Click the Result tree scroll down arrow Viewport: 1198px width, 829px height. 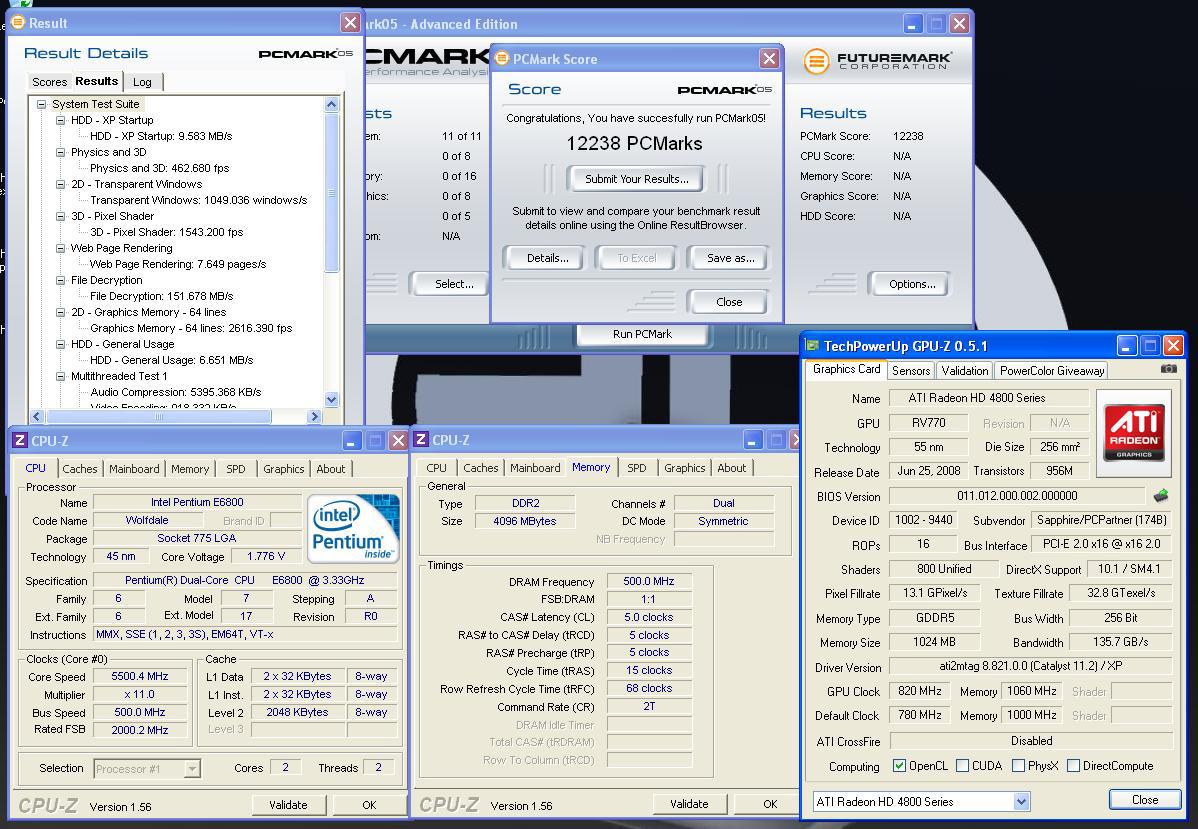[x=332, y=399]
